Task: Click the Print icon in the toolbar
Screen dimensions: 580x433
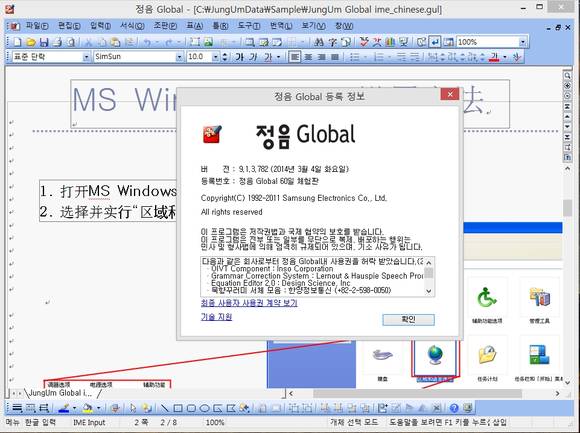Action: coord(57,42)
